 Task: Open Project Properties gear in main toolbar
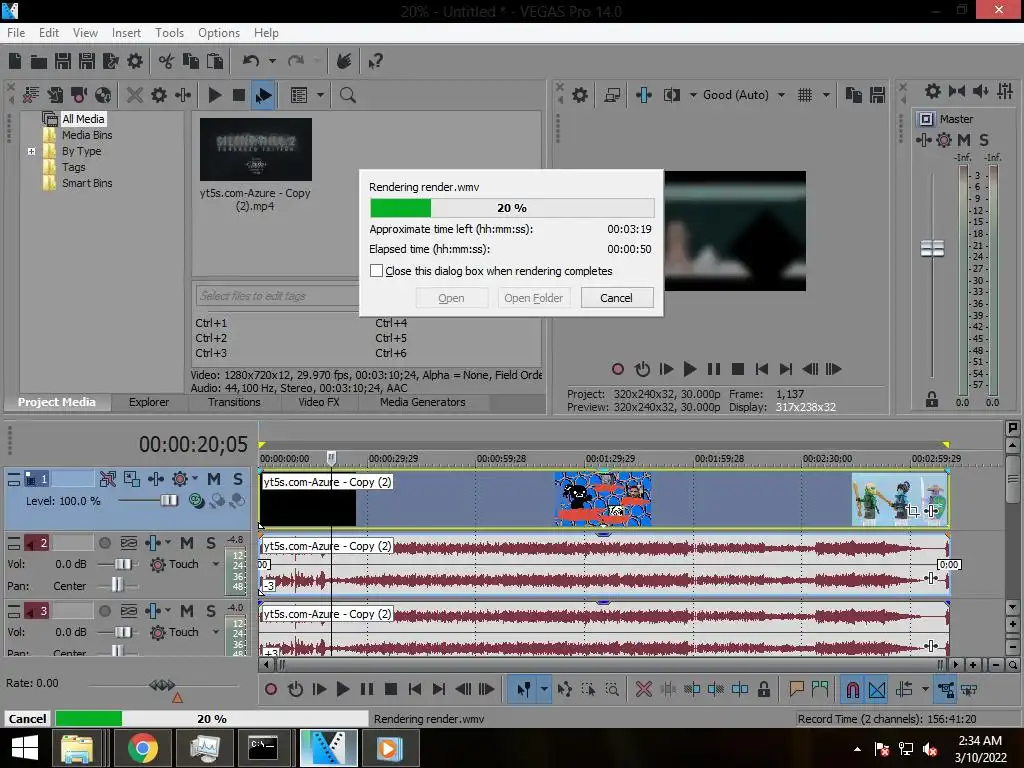(135, 61)
